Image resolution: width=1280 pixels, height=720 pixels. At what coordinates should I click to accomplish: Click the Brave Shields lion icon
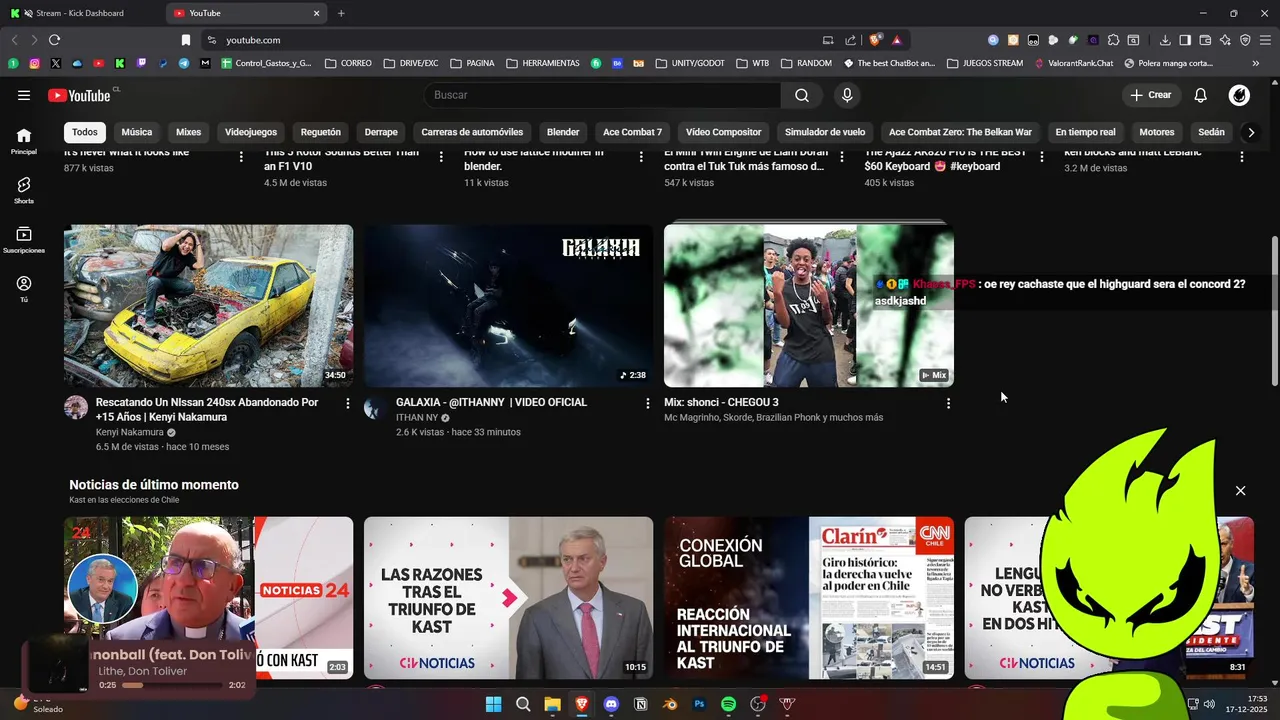coord(875,40)
